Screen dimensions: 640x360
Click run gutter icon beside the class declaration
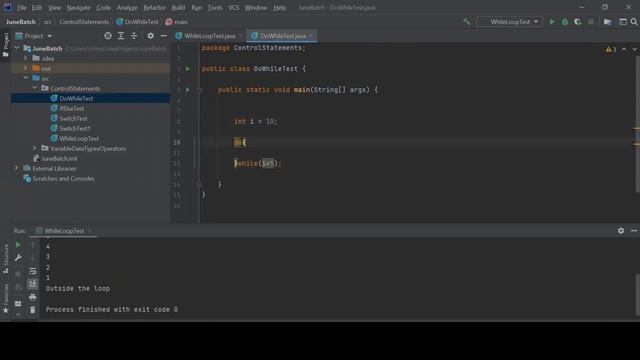coord(188,69)
